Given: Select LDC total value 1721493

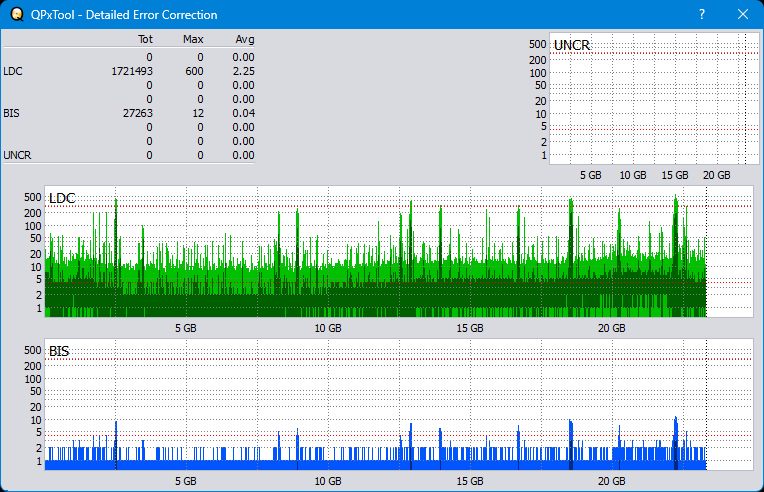Looking at the screenshot, I should 132,71.
